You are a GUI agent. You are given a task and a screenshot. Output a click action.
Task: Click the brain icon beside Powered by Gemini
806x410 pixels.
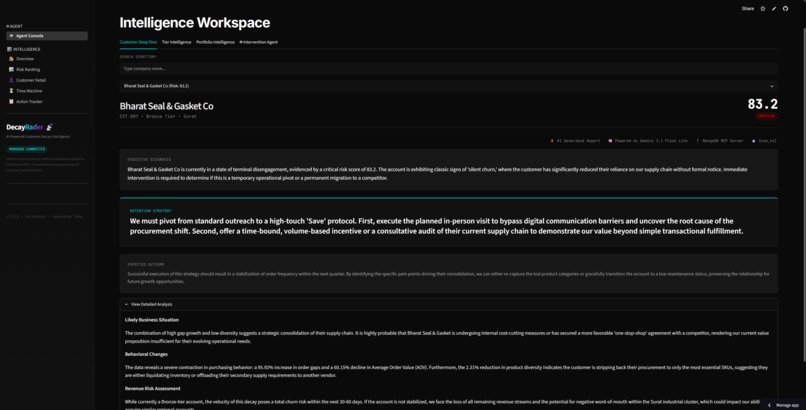pyautogui.click(x=610, y=141)
